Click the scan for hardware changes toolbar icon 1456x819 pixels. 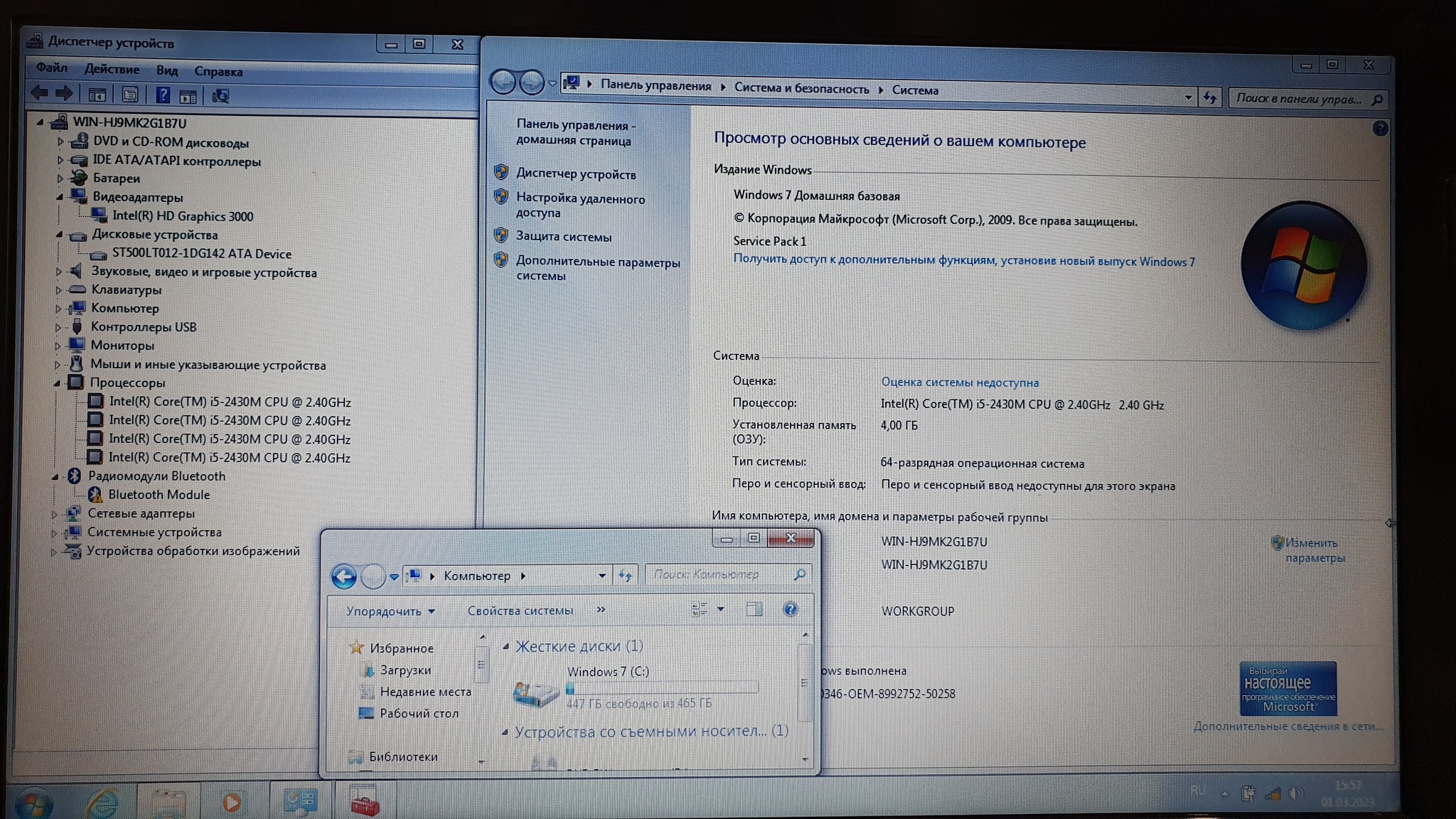tap(220, 96)
